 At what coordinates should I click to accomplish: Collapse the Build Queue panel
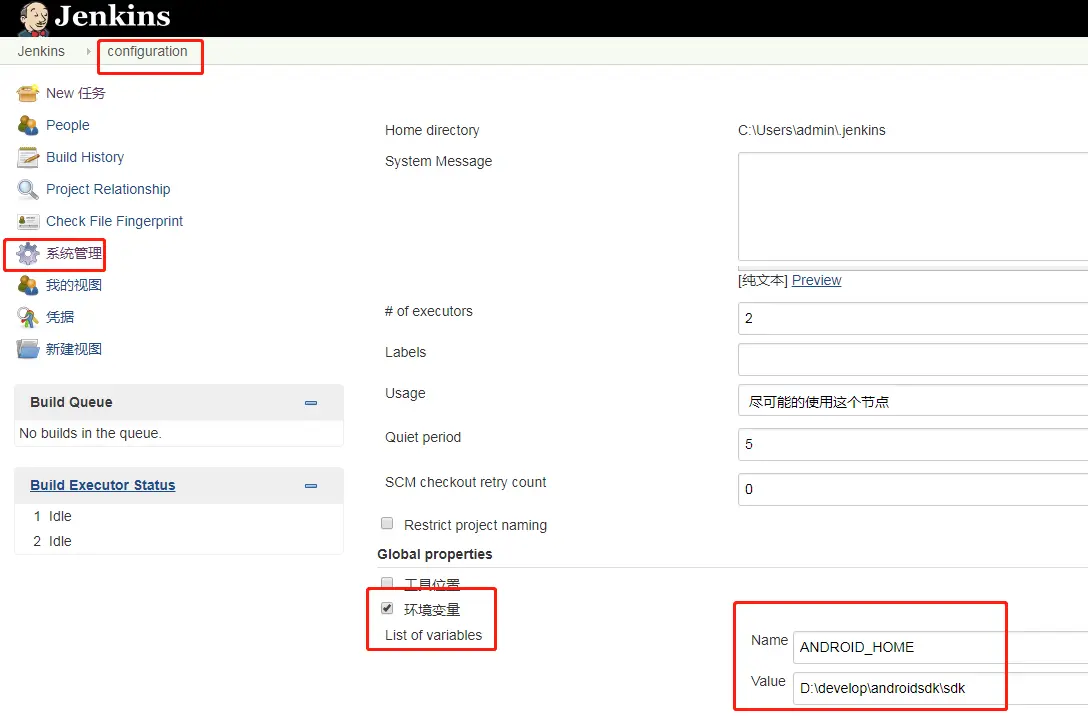311,403
